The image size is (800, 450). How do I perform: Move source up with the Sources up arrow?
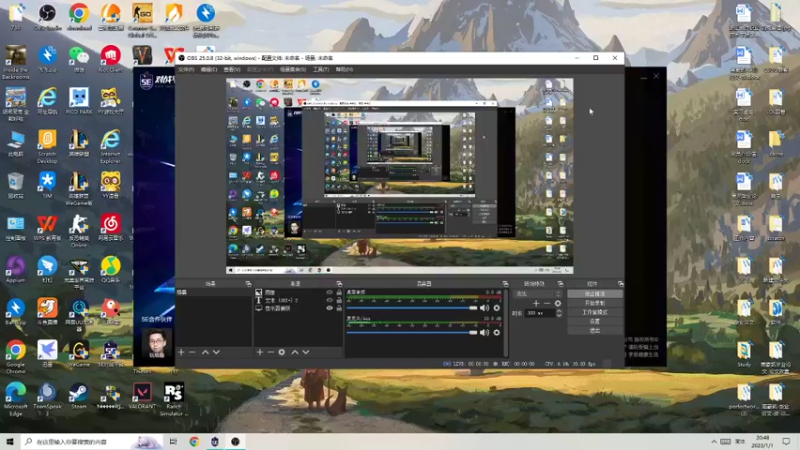(295, 352)
